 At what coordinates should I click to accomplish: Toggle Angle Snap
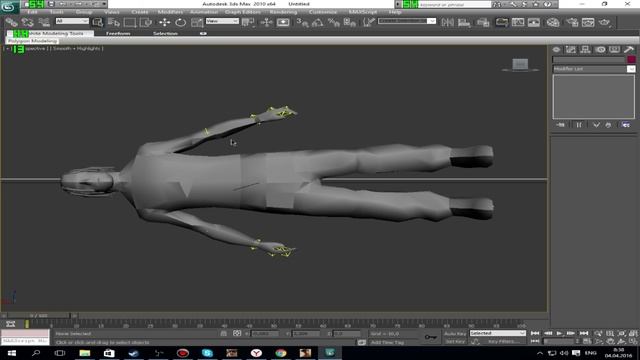pos(318,22)
